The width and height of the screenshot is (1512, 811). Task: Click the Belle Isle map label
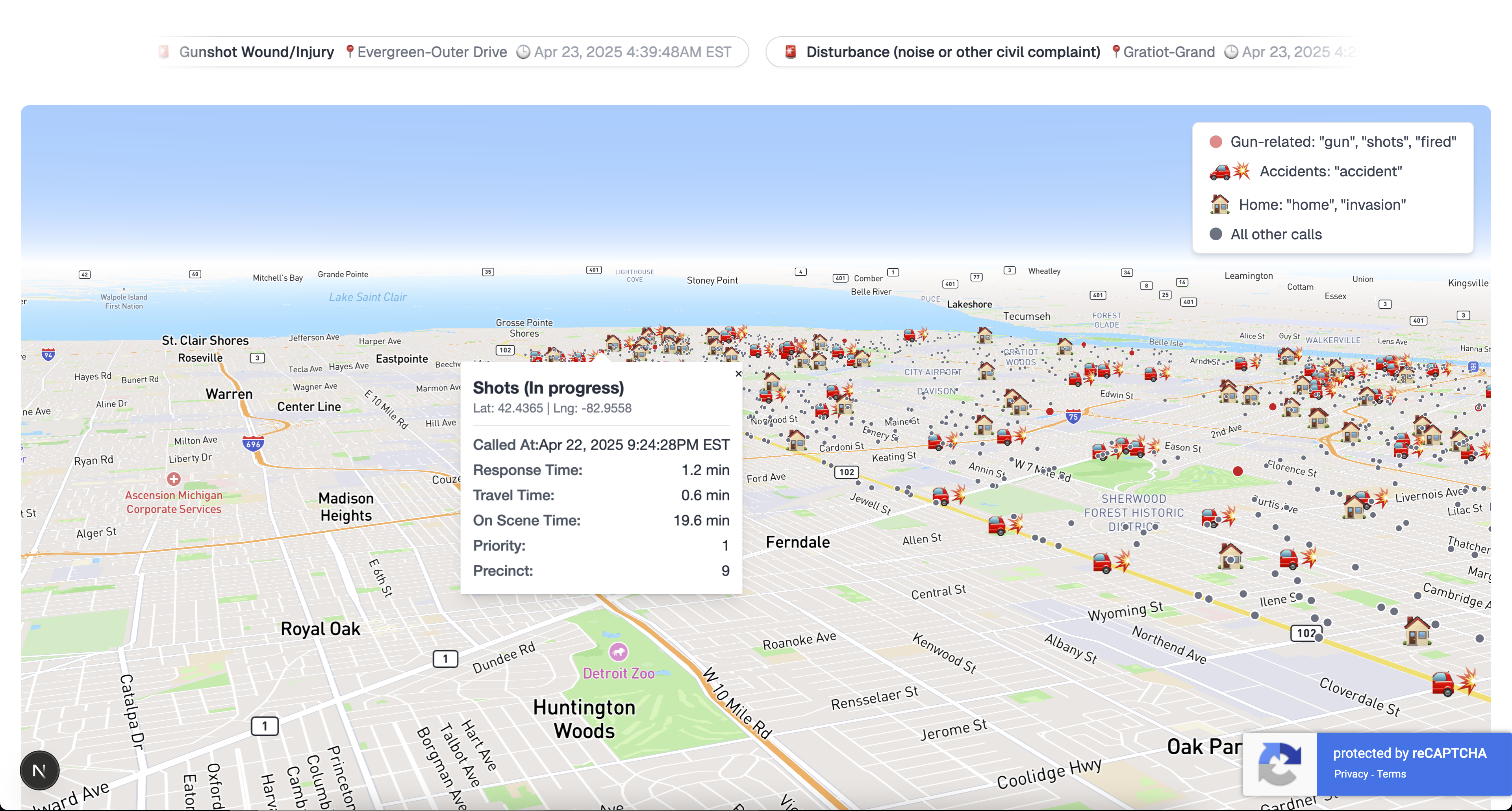tap(1165, 342)
